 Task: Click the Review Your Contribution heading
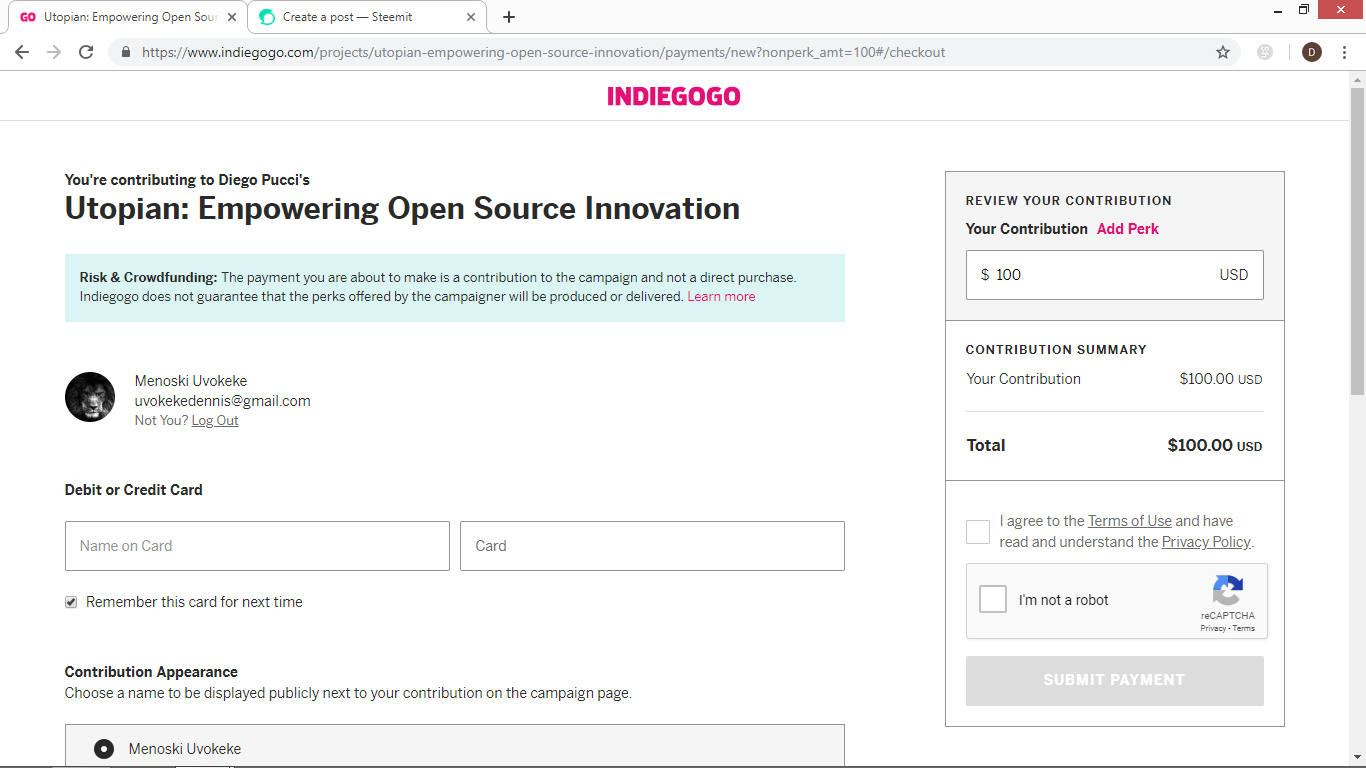pos(1069,201)
